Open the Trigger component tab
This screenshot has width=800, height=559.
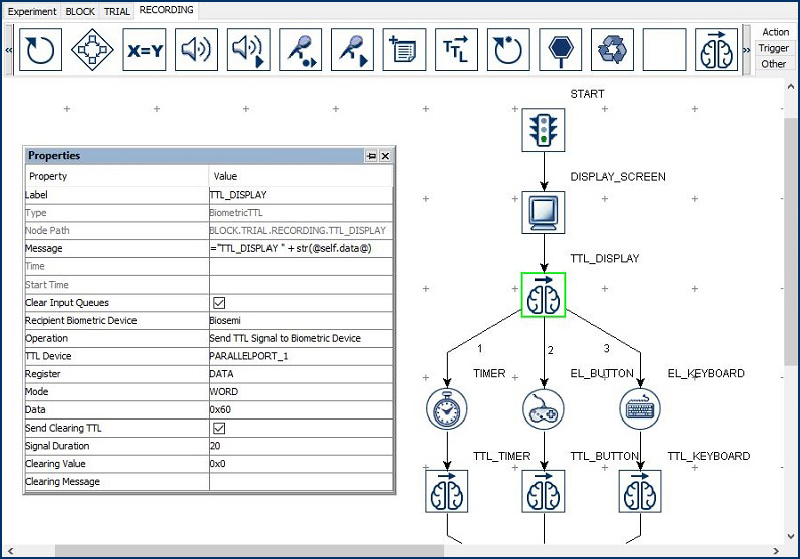[773, 48]
